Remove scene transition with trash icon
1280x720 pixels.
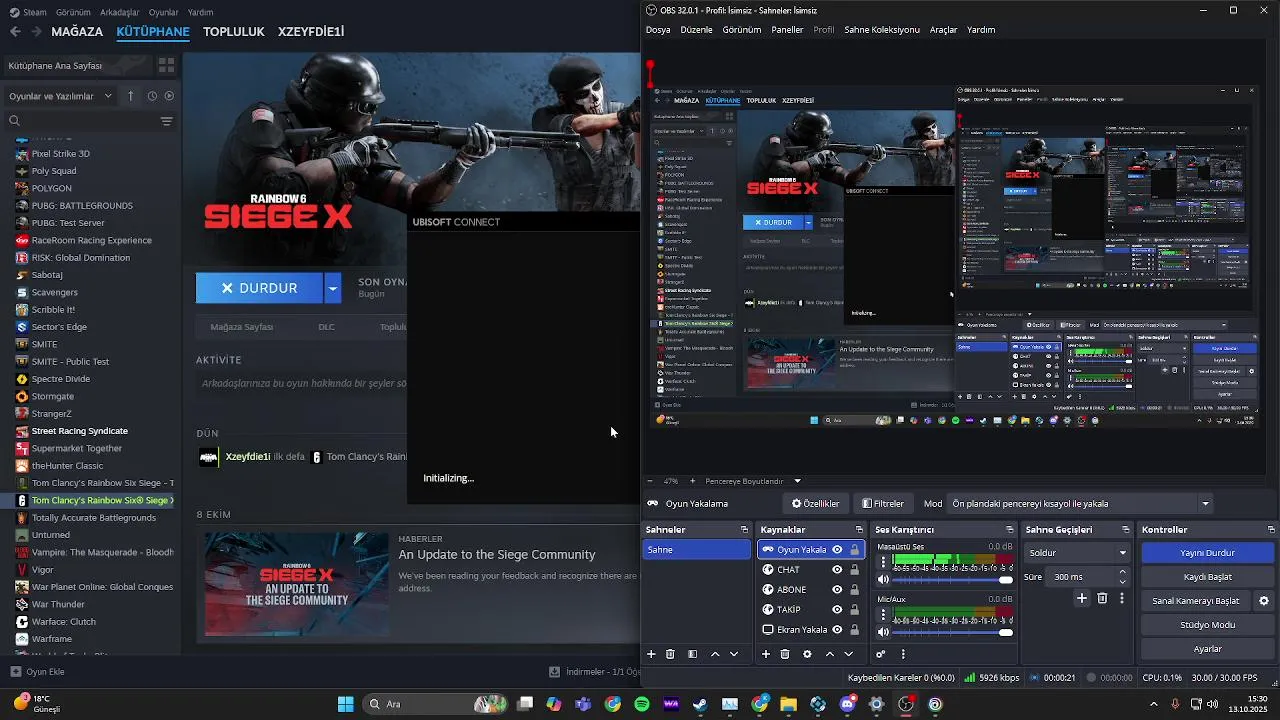(1102, 598)
